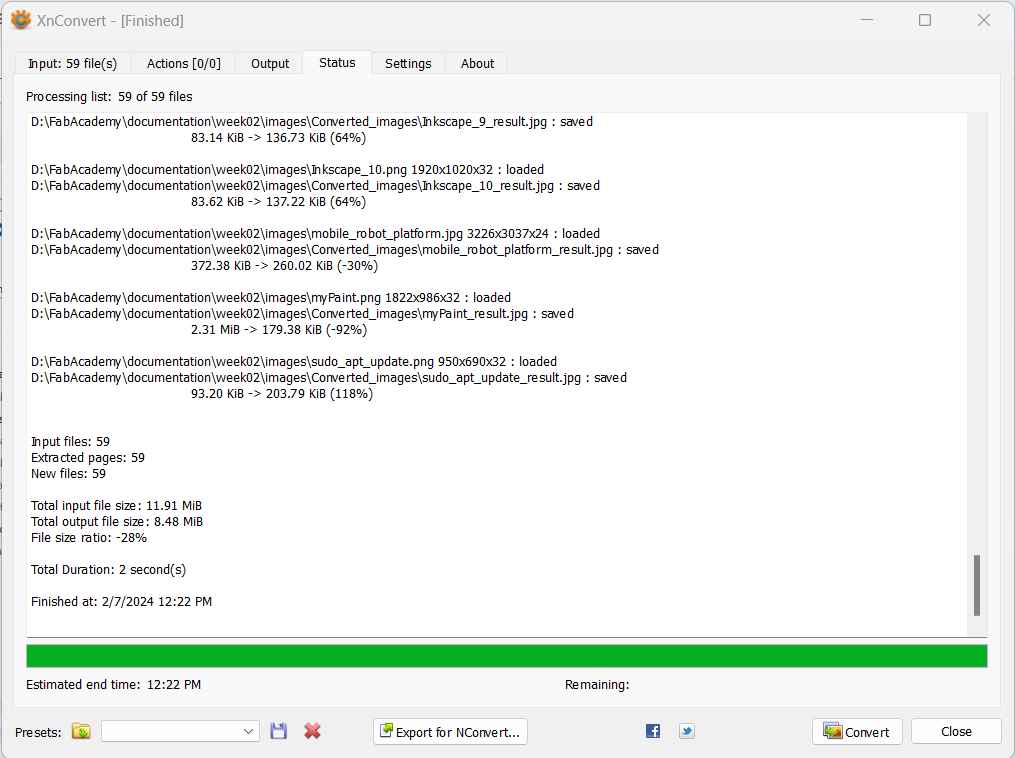The width and height of the screenshot is (1015, 758).
Task: Open the presets folder icon
Action: point(81,731)
